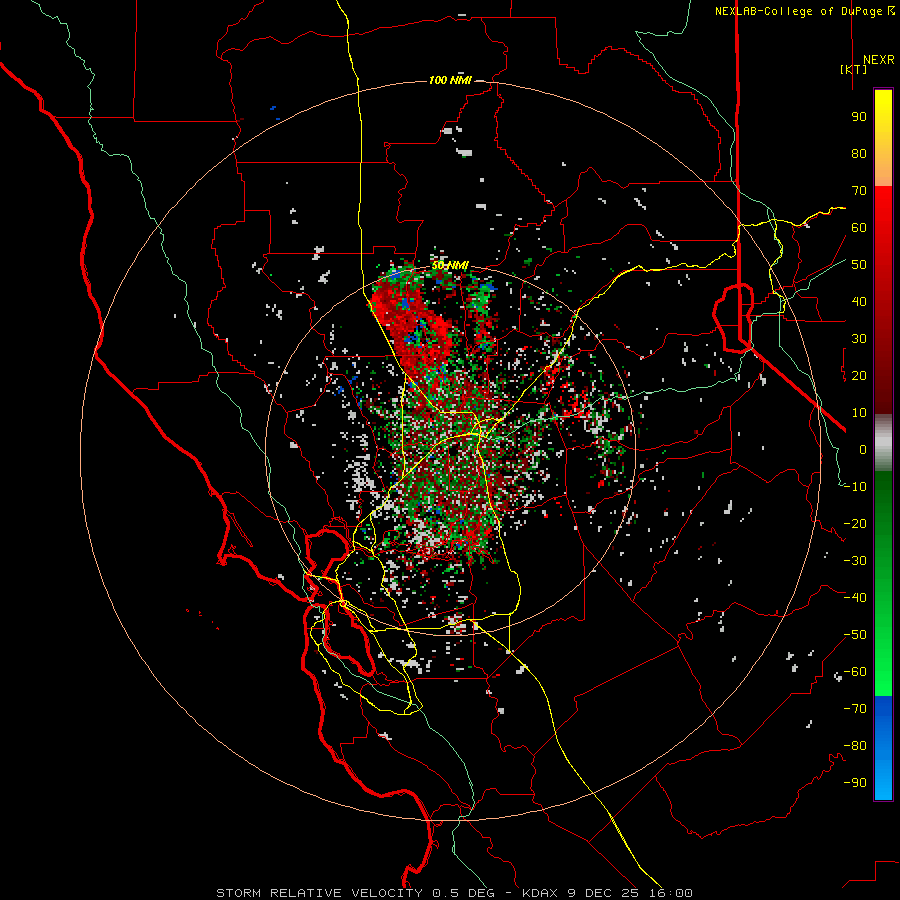
Task: Click the 20 value on the scale
Action: click(859, 376)
